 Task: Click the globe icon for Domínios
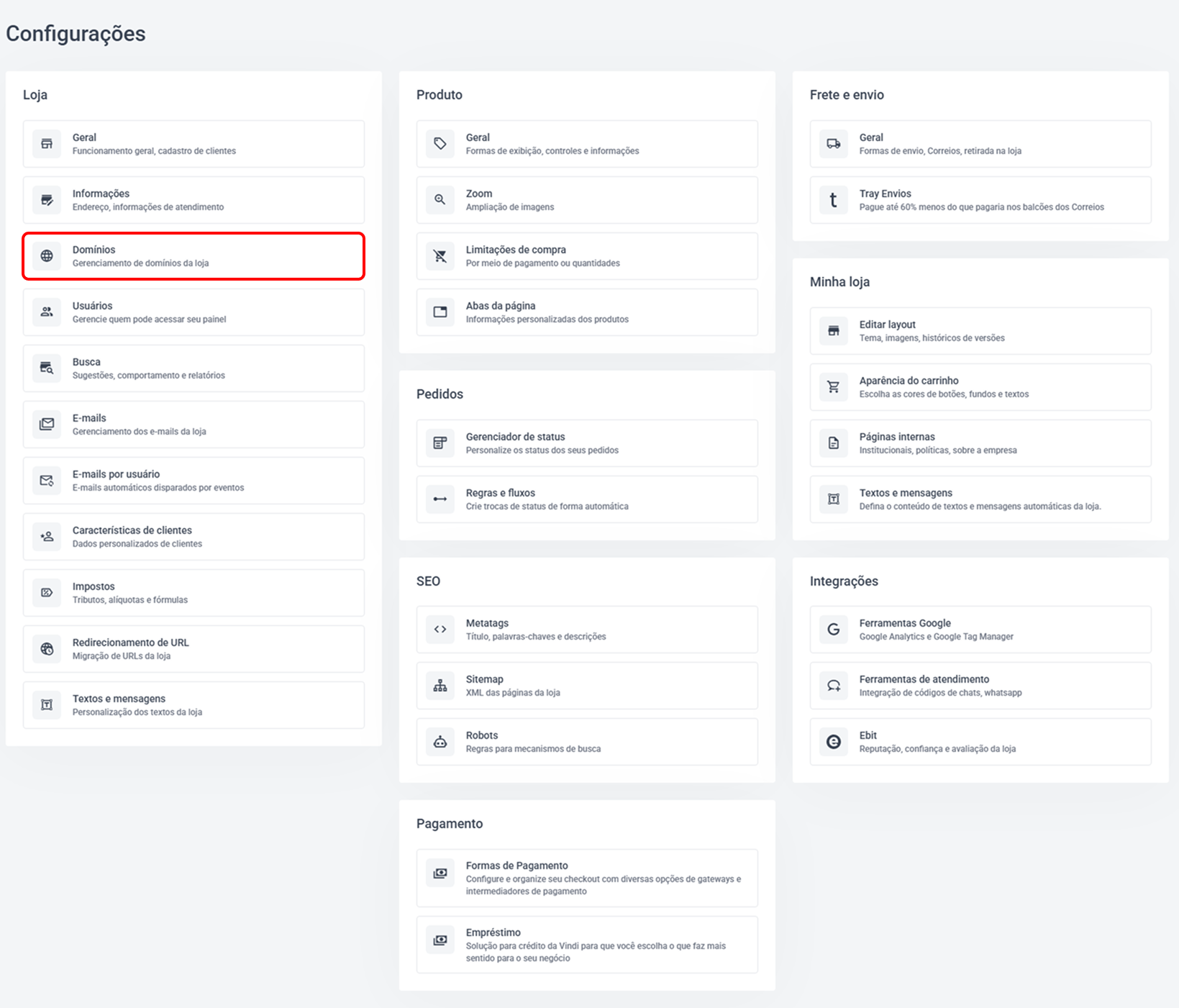coord(47,256)
